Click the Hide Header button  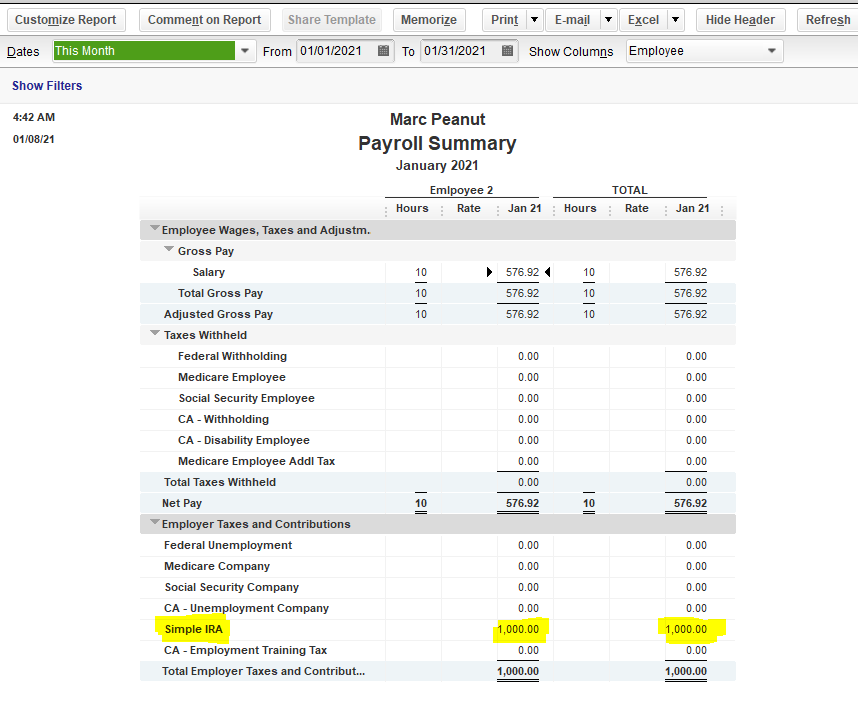pyautogui.click(x=740, y=20)
